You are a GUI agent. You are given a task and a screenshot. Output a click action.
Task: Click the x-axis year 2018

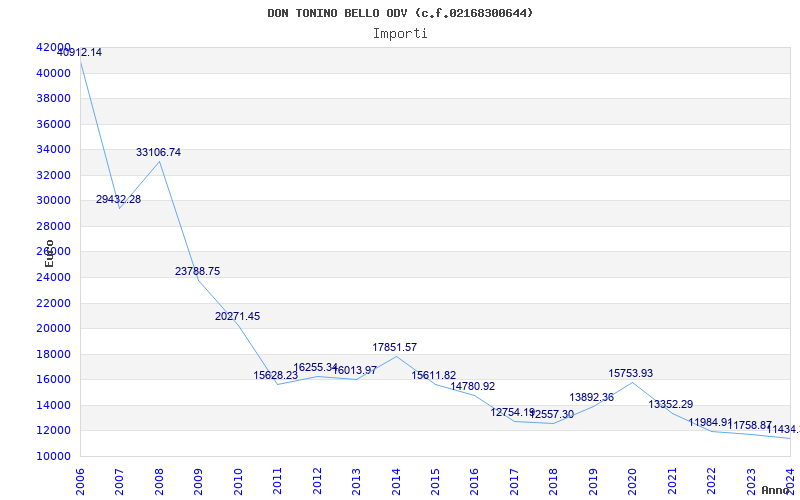(554, 482)
